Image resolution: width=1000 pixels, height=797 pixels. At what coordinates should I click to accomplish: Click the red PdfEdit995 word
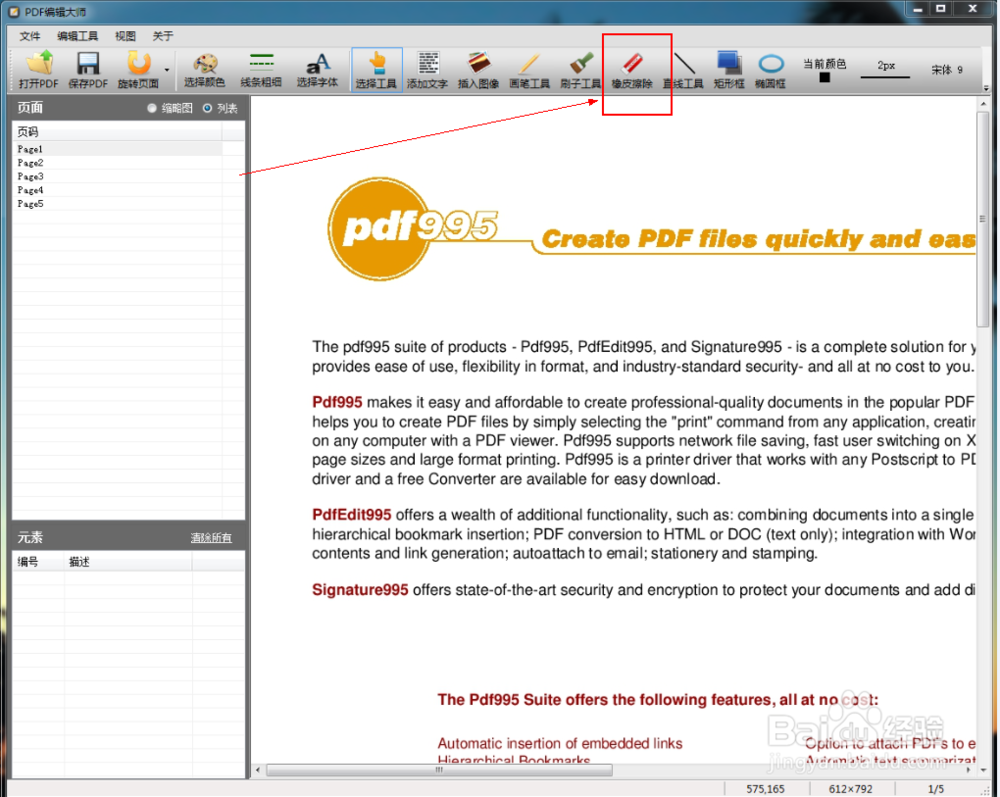point(351,515)
